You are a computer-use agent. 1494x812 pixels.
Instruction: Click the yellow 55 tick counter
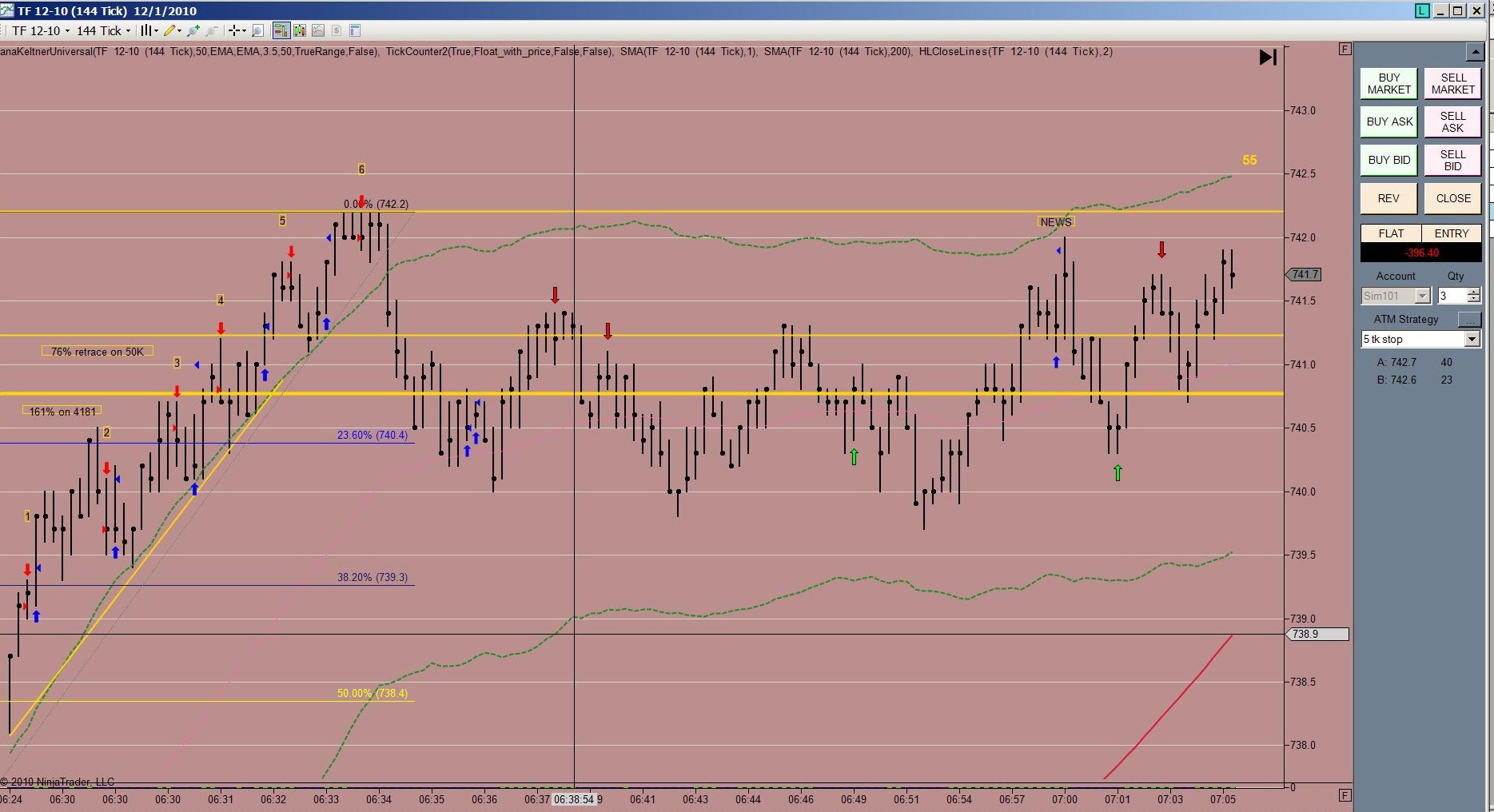[x=1249, y=160]
